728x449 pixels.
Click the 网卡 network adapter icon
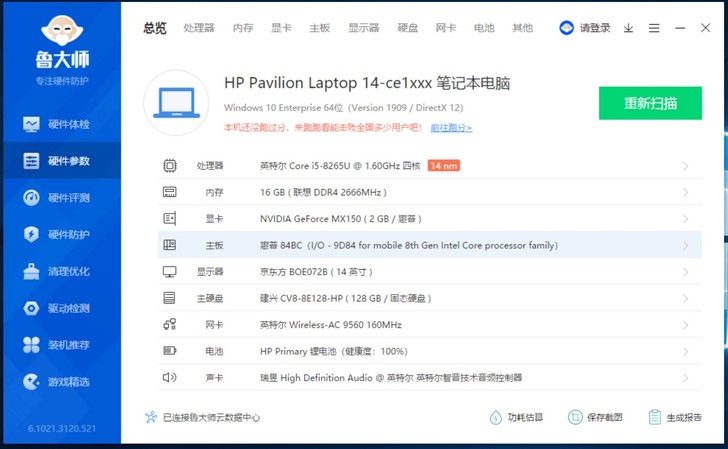pos(169,324)
